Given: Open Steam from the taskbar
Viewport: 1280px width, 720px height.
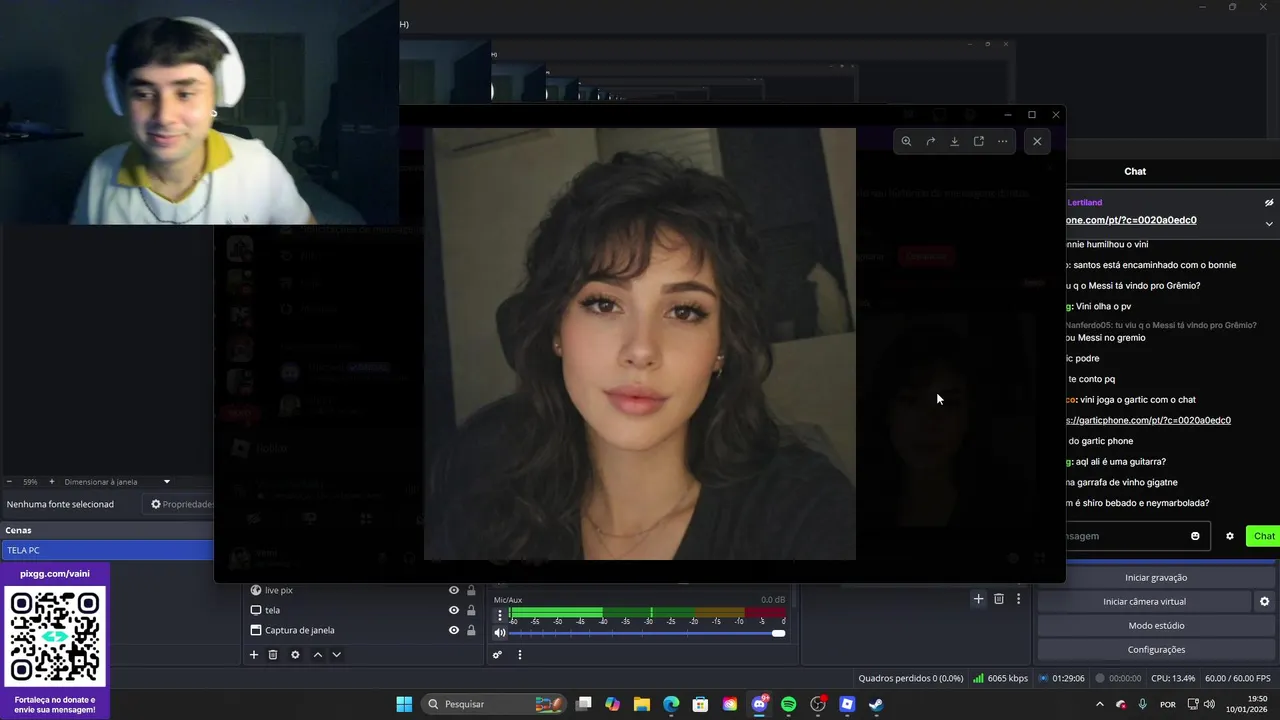Looking at the screenshot, I should (x=876, y=704).
